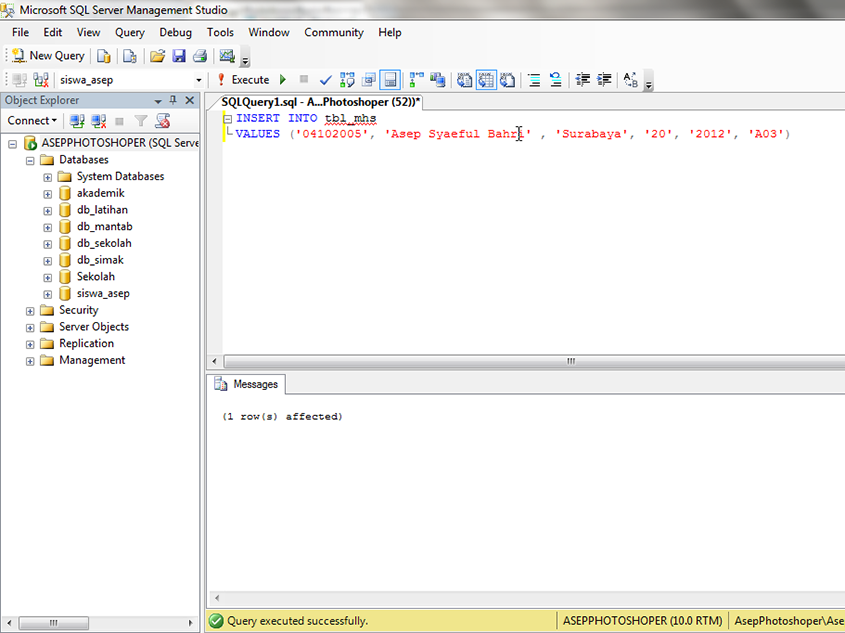Select Results to Text mode
Image resolution: width=845 pixels, height=633 pixels.
coord(465,80)
